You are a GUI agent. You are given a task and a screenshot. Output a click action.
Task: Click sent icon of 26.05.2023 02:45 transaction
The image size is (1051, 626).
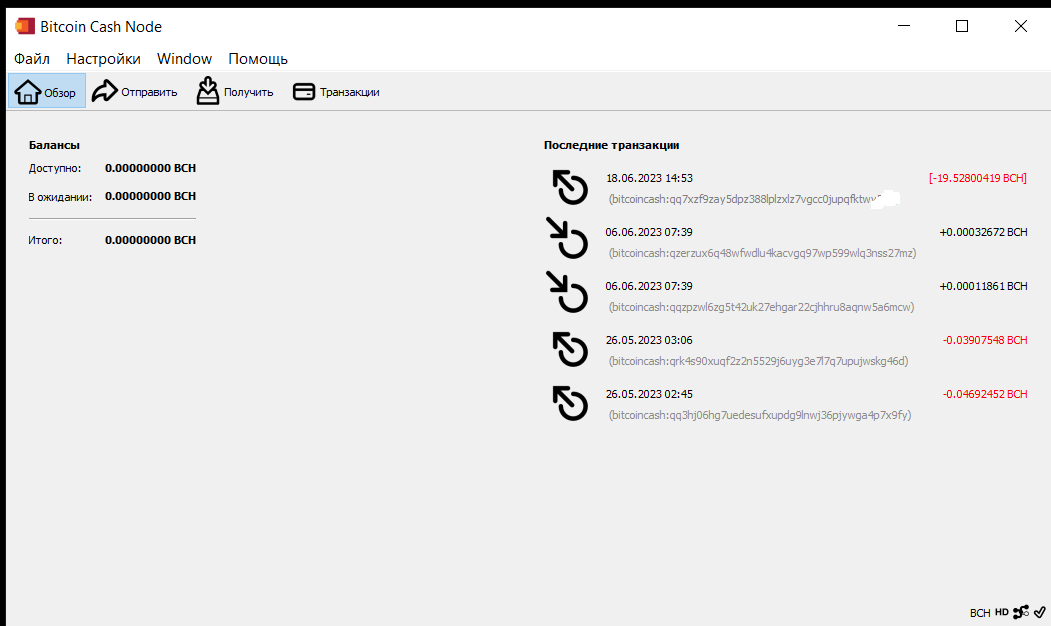point(570,403)
